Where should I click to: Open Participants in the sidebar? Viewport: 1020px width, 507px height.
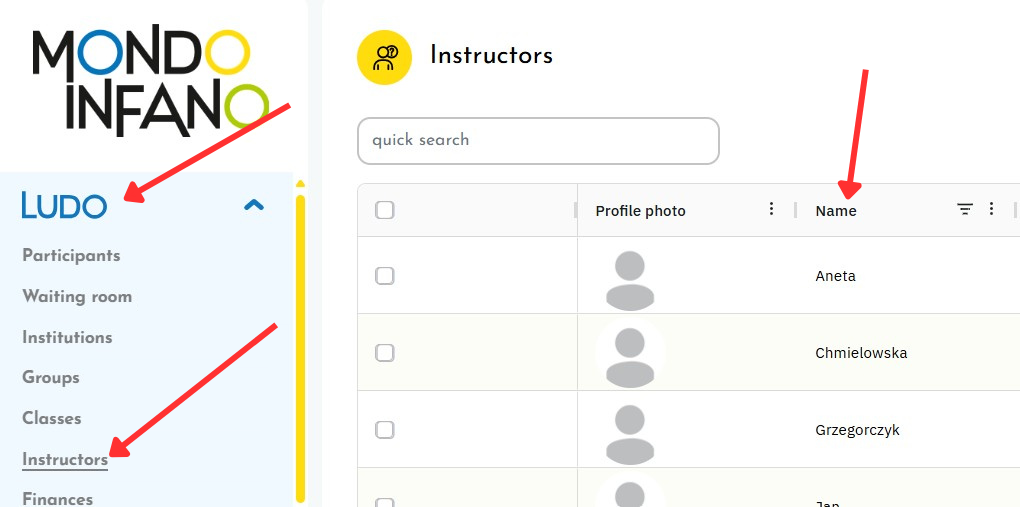[x=71, y=255]
